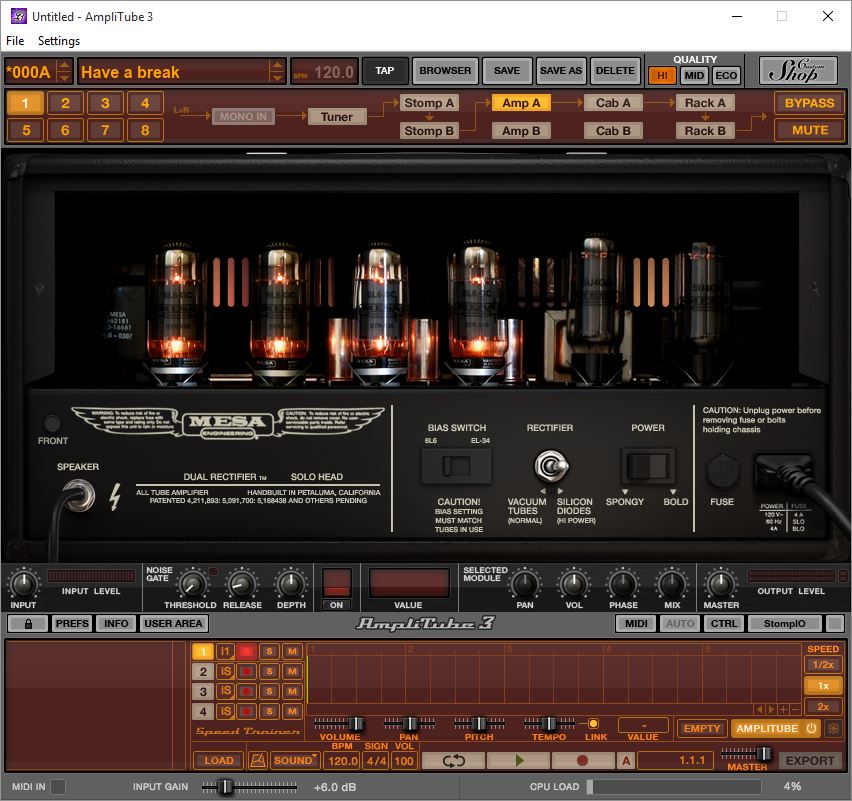Image resolution: width=852 pixels, height=801 pixels.
Task: Toggle the metronome icon
Action: (x=258, y=760)
